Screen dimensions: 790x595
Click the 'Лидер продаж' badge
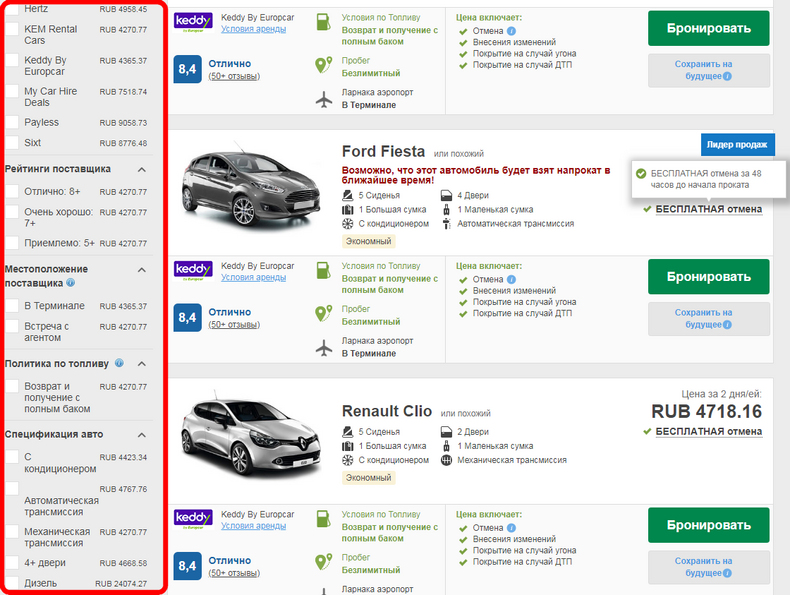[x=737, y=145]
